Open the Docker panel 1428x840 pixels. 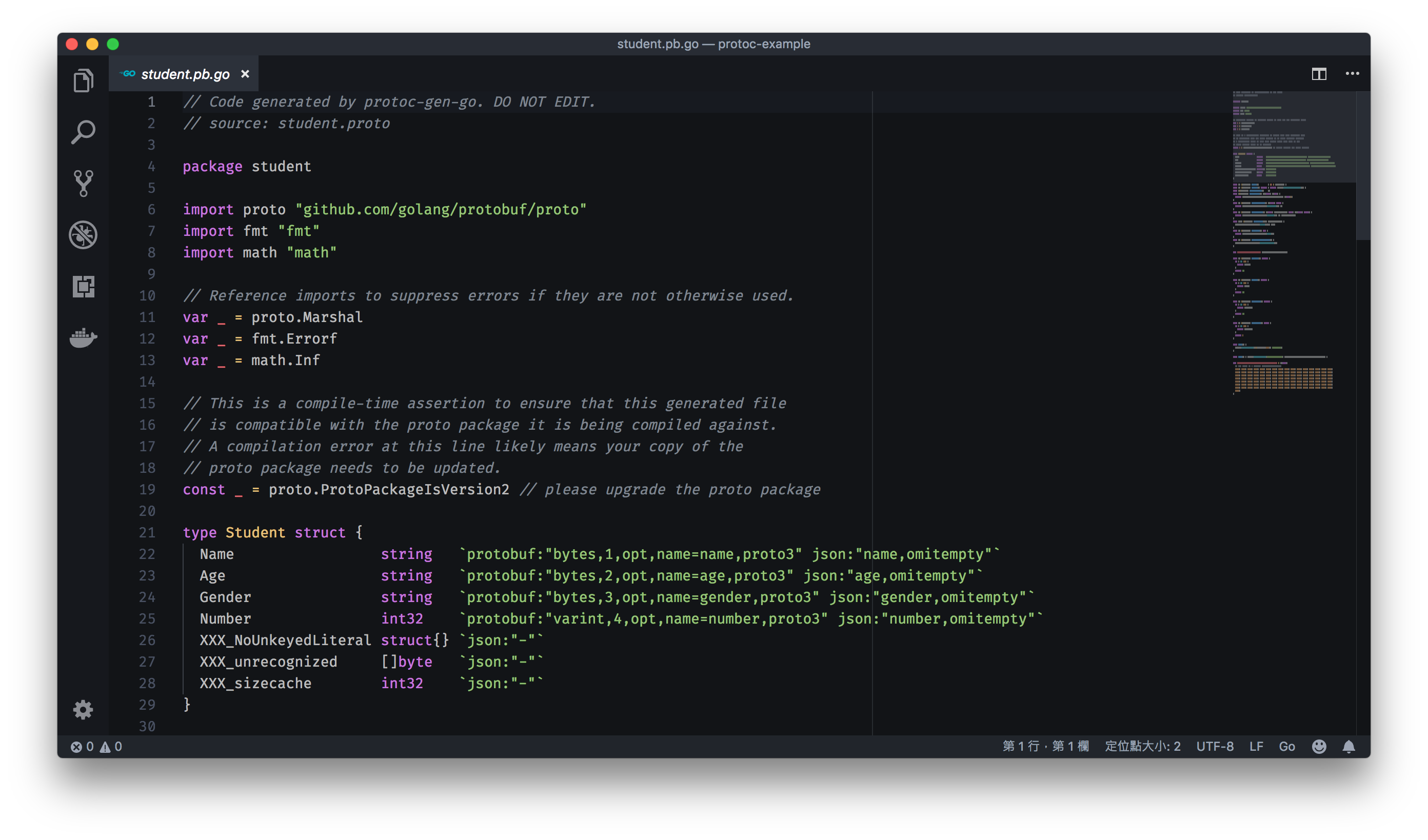click(x=83, y=337)
